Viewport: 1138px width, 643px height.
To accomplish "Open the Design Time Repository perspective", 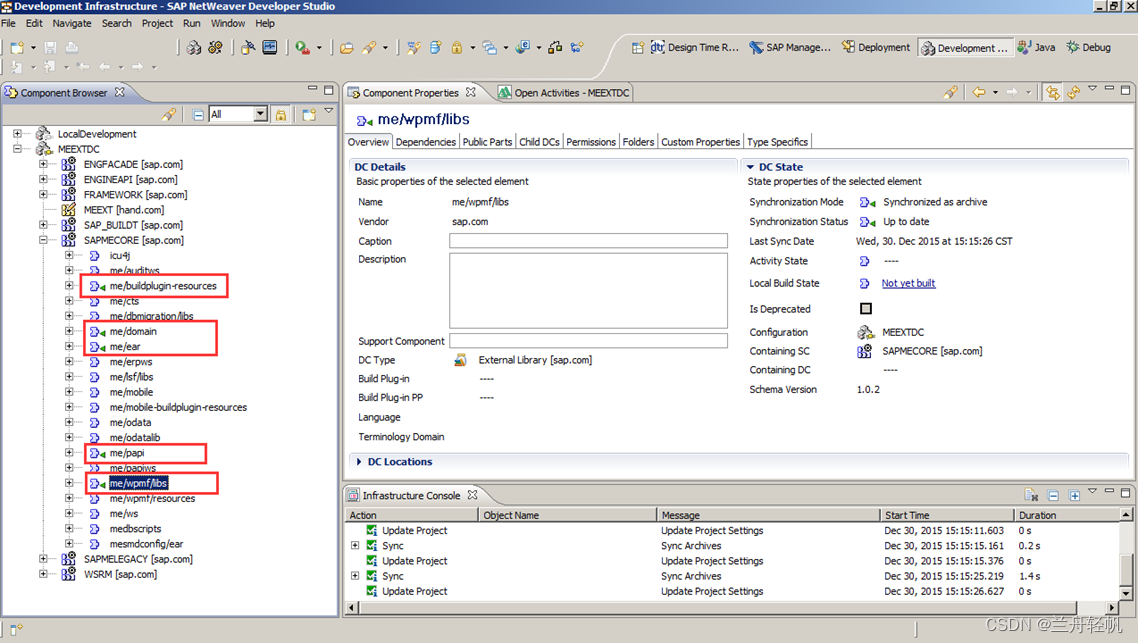I will coord(695,48).
